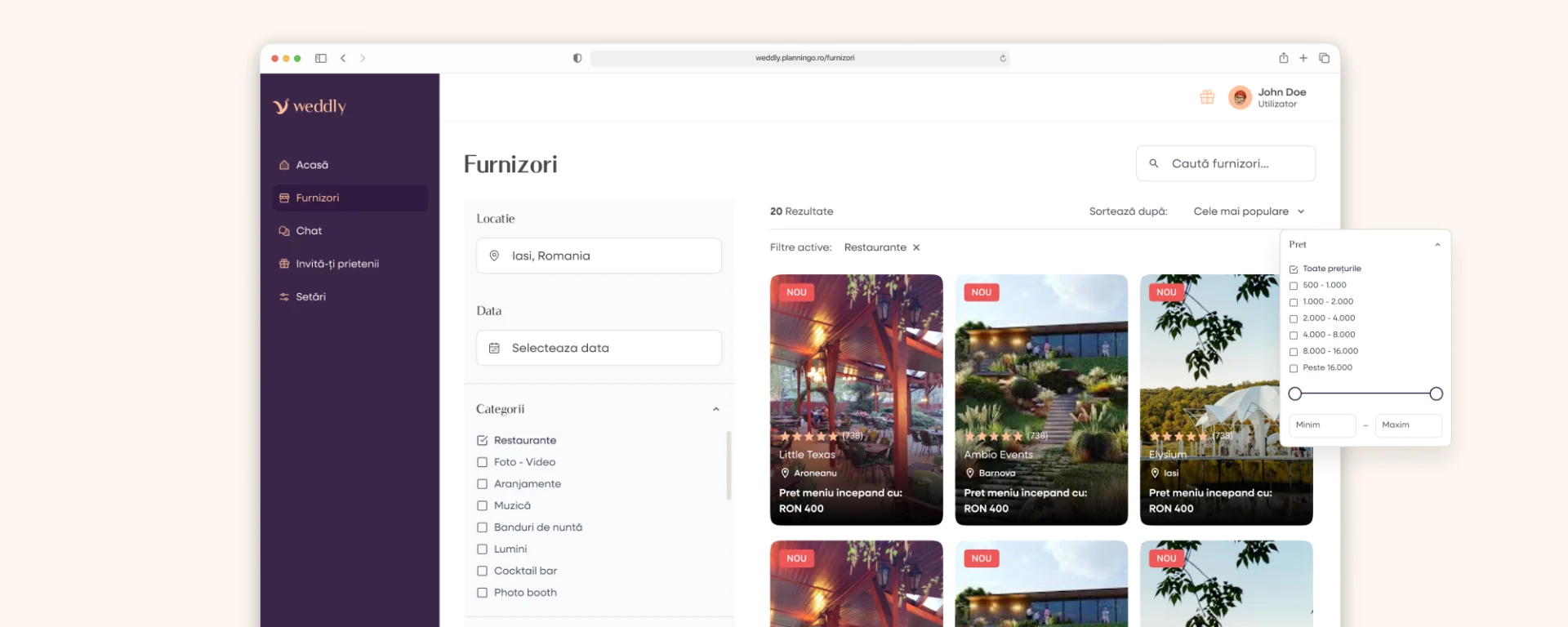Open the Cele mai populare sort dropdown
The width and height of the screenshot is (1568, 627).
click(1249, 211)
